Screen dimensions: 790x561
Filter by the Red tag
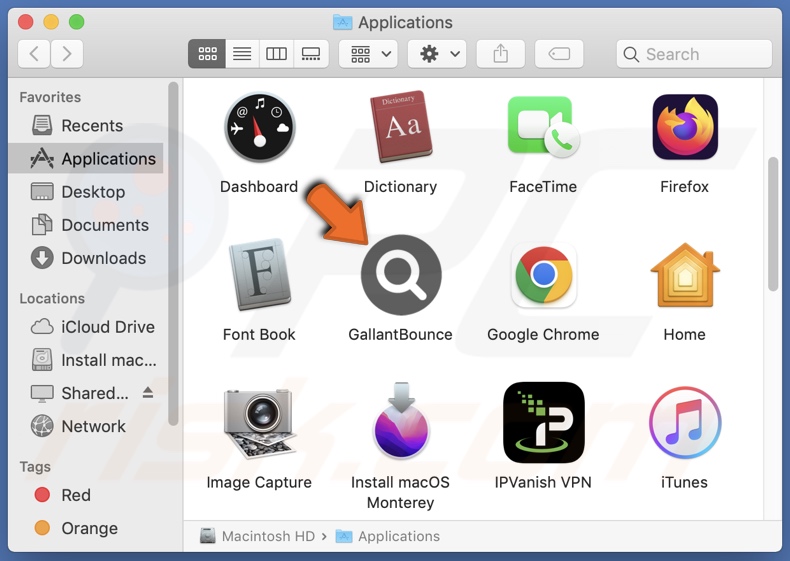point(85,495)
